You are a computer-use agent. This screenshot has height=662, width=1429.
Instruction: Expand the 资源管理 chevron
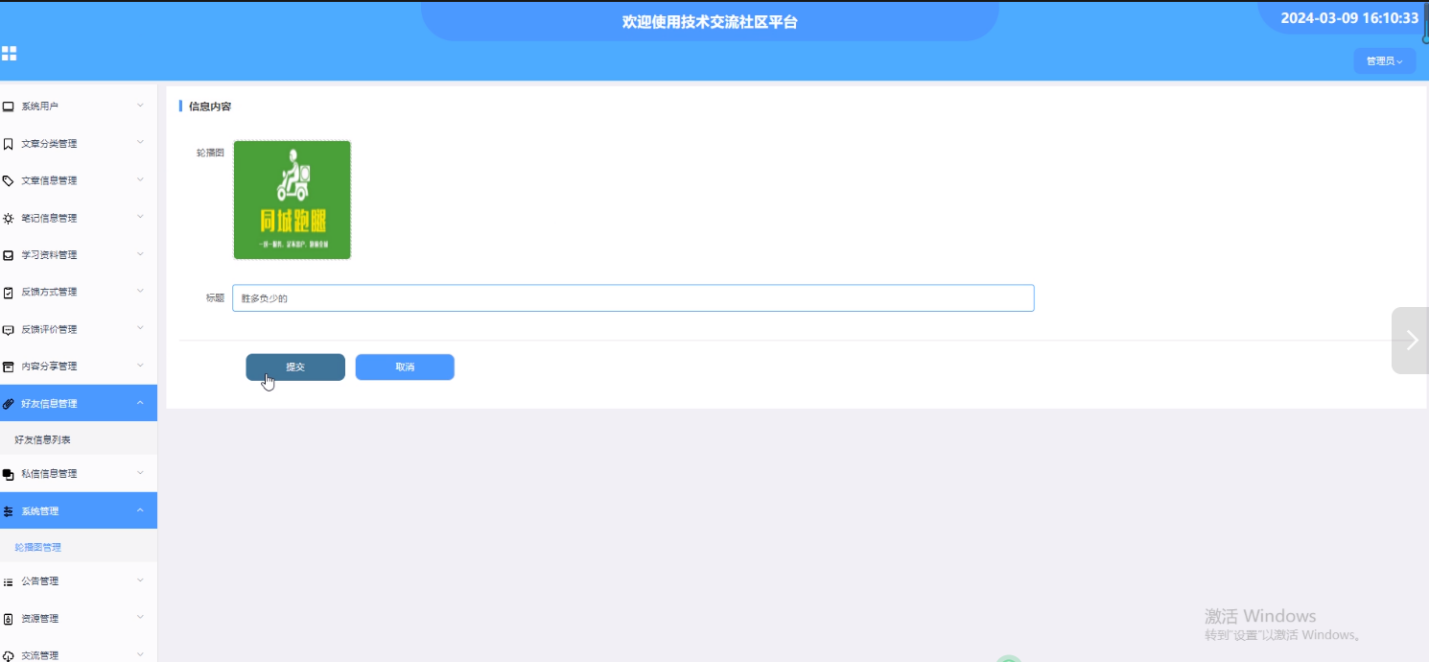(x=140, y=617)
